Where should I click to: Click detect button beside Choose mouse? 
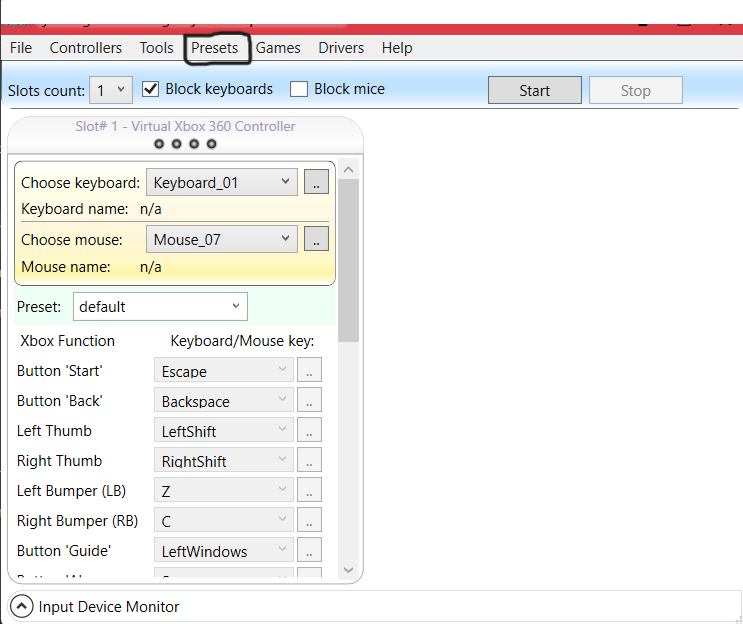click(x=316, y=239)
